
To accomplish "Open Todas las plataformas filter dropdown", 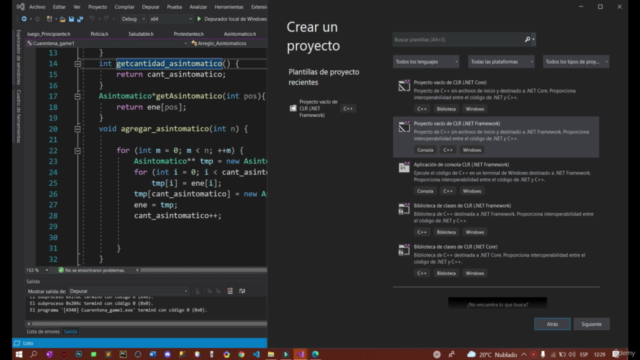I will (x=501, y=62).
